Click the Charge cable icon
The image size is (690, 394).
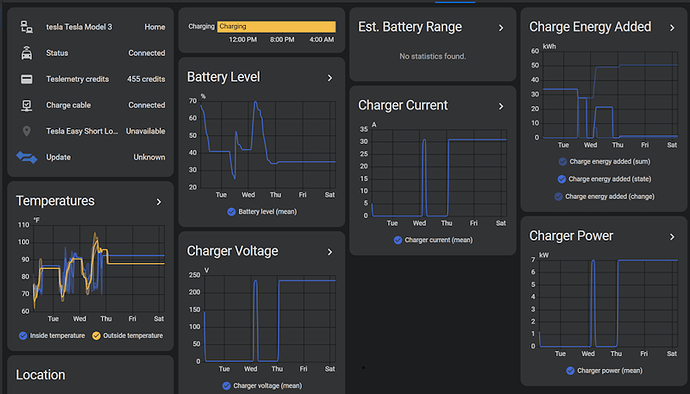(26, 105)
